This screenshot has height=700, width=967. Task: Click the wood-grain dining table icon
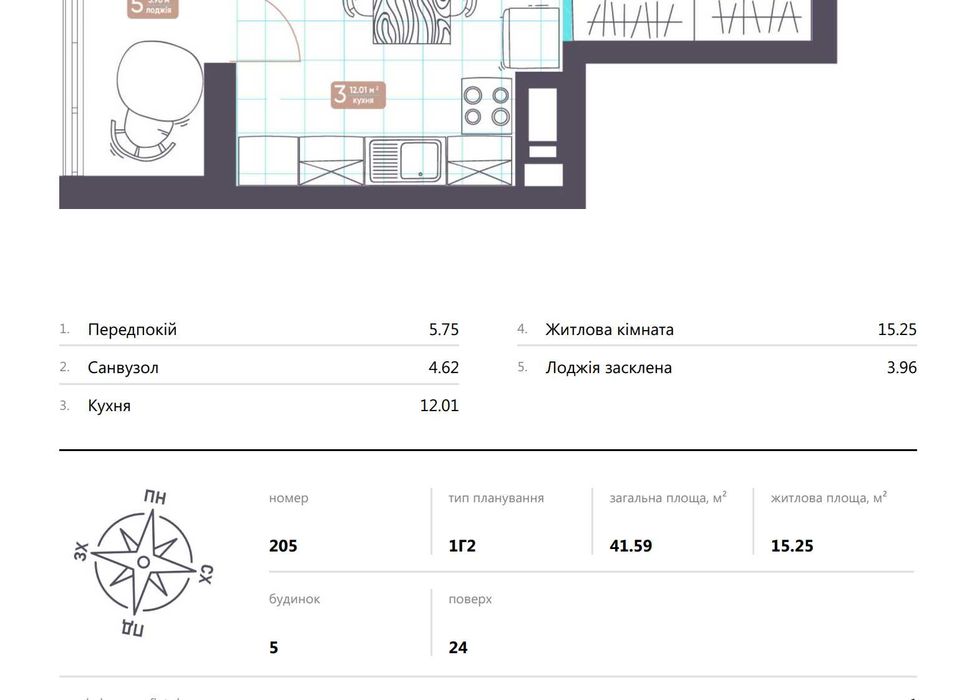coord(405,21)
